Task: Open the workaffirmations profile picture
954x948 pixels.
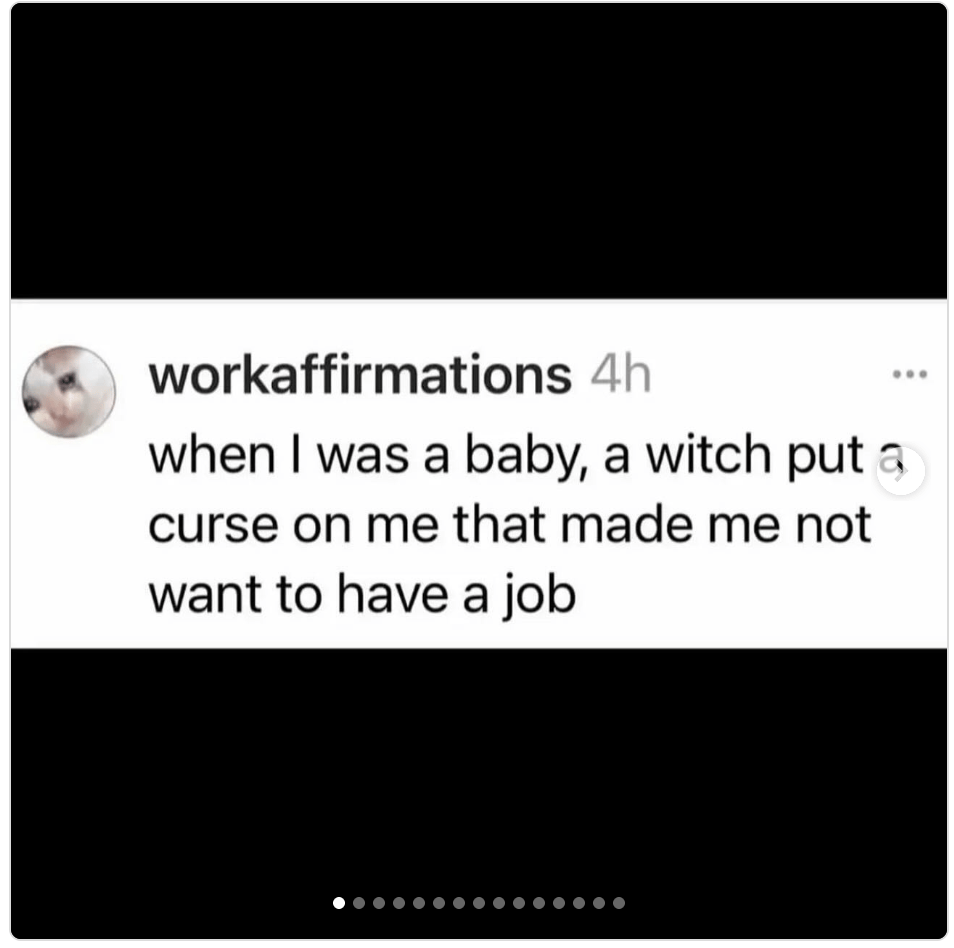Action: (69, 391)
